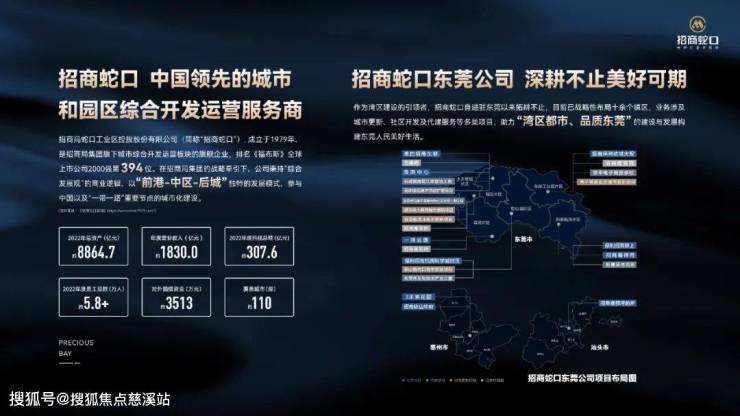Click the bold ranking number 394

(x=132, y=168)
